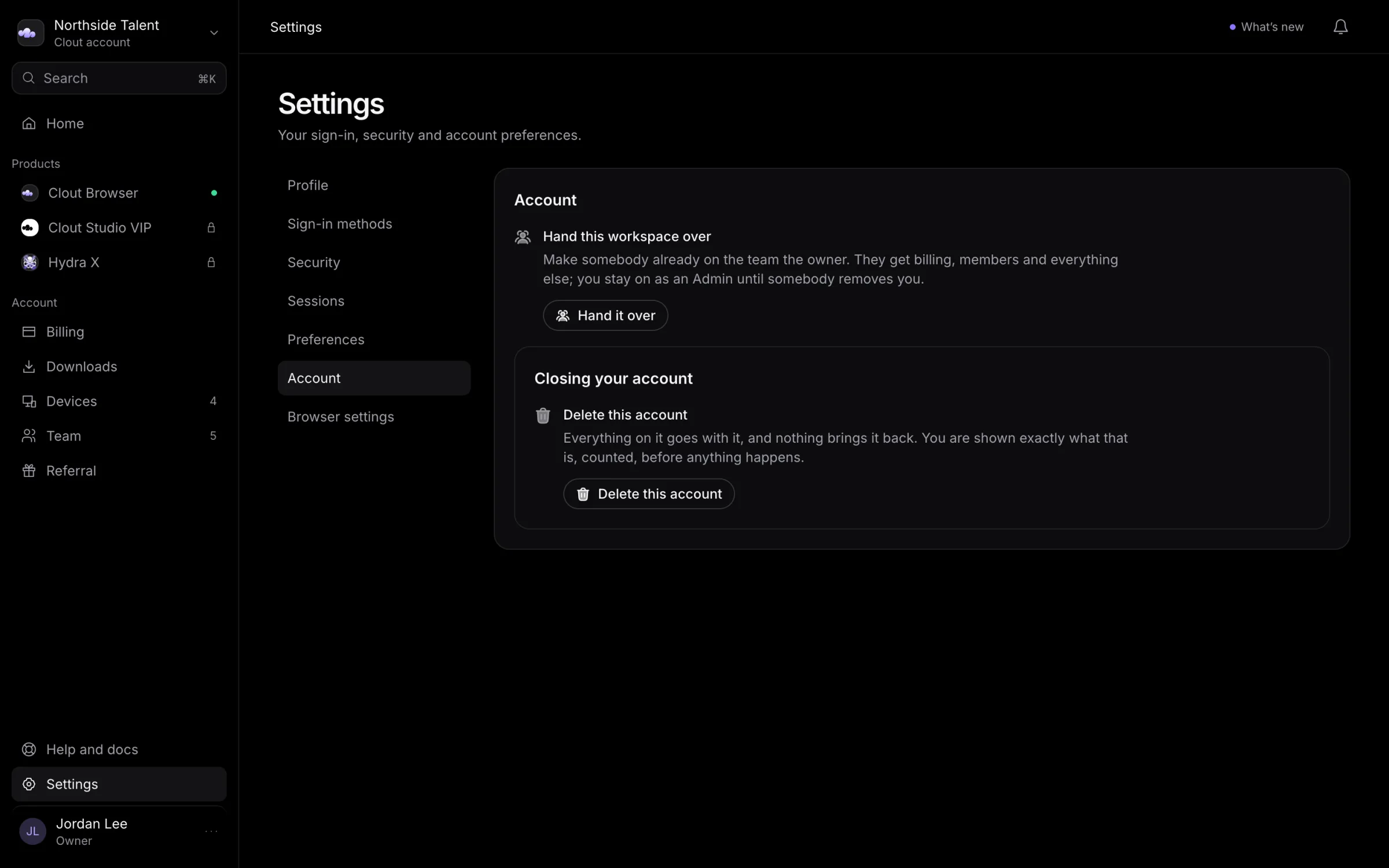Viewport: 1389px width, 868px height.
Task: Click the people icon beside Hand this workspace over
Action: (523, 237)
